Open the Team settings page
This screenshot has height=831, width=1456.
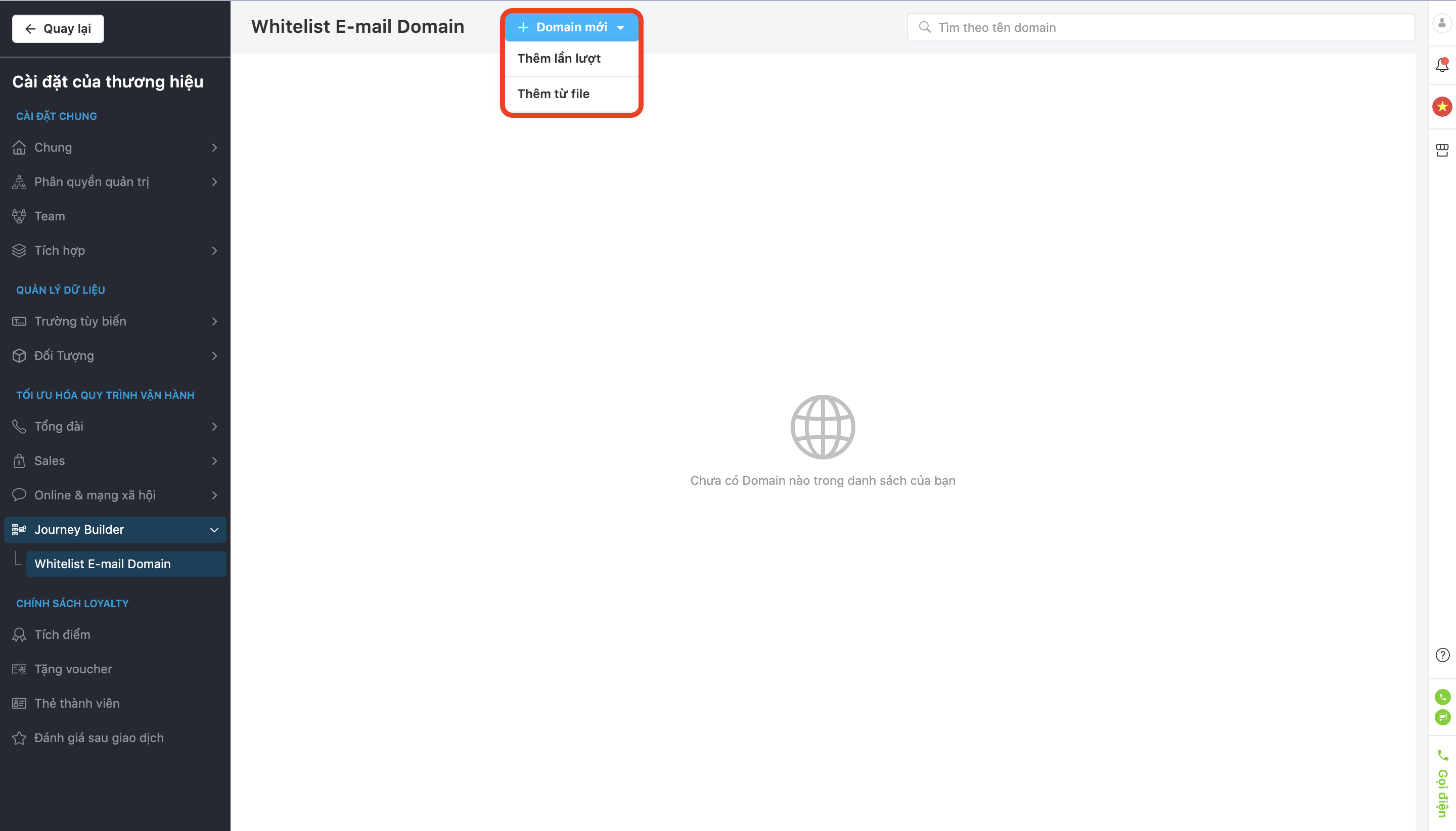[50, 216]
